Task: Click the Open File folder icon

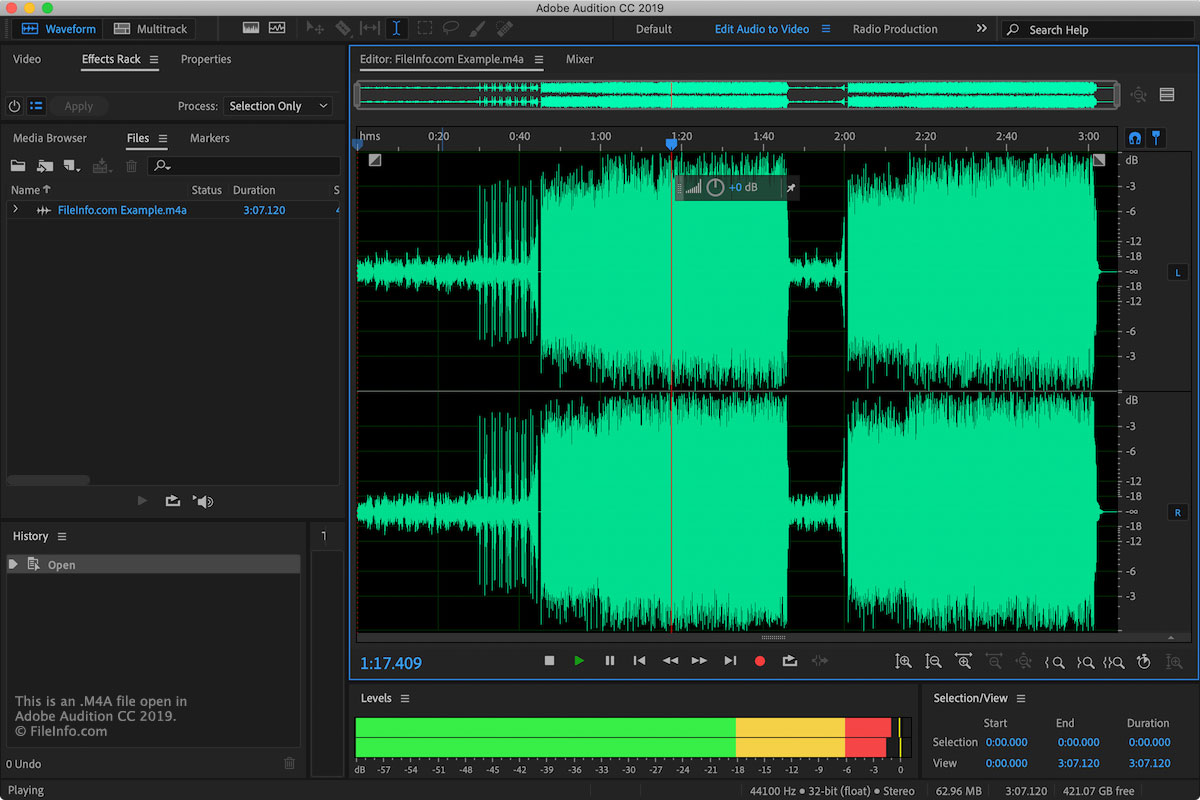Action: coord(18,166)
